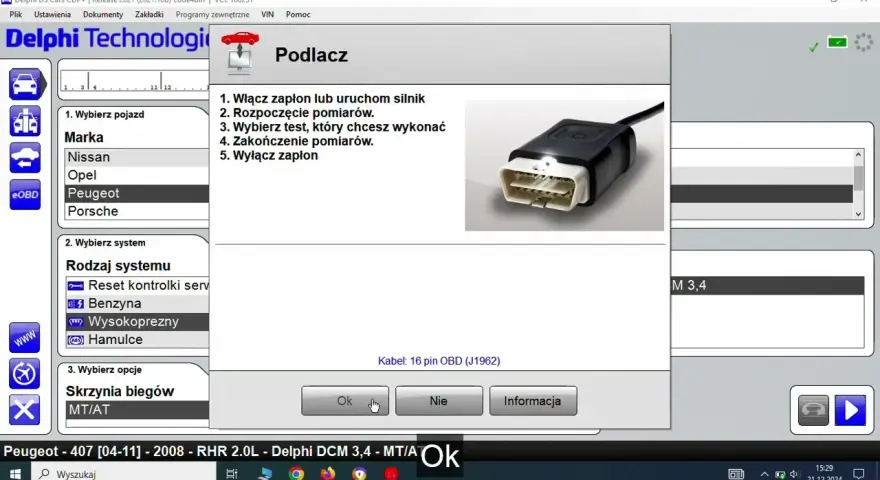Open the Windows Start button
Viewport: 880px width, 480px height.
pos(15,473)
